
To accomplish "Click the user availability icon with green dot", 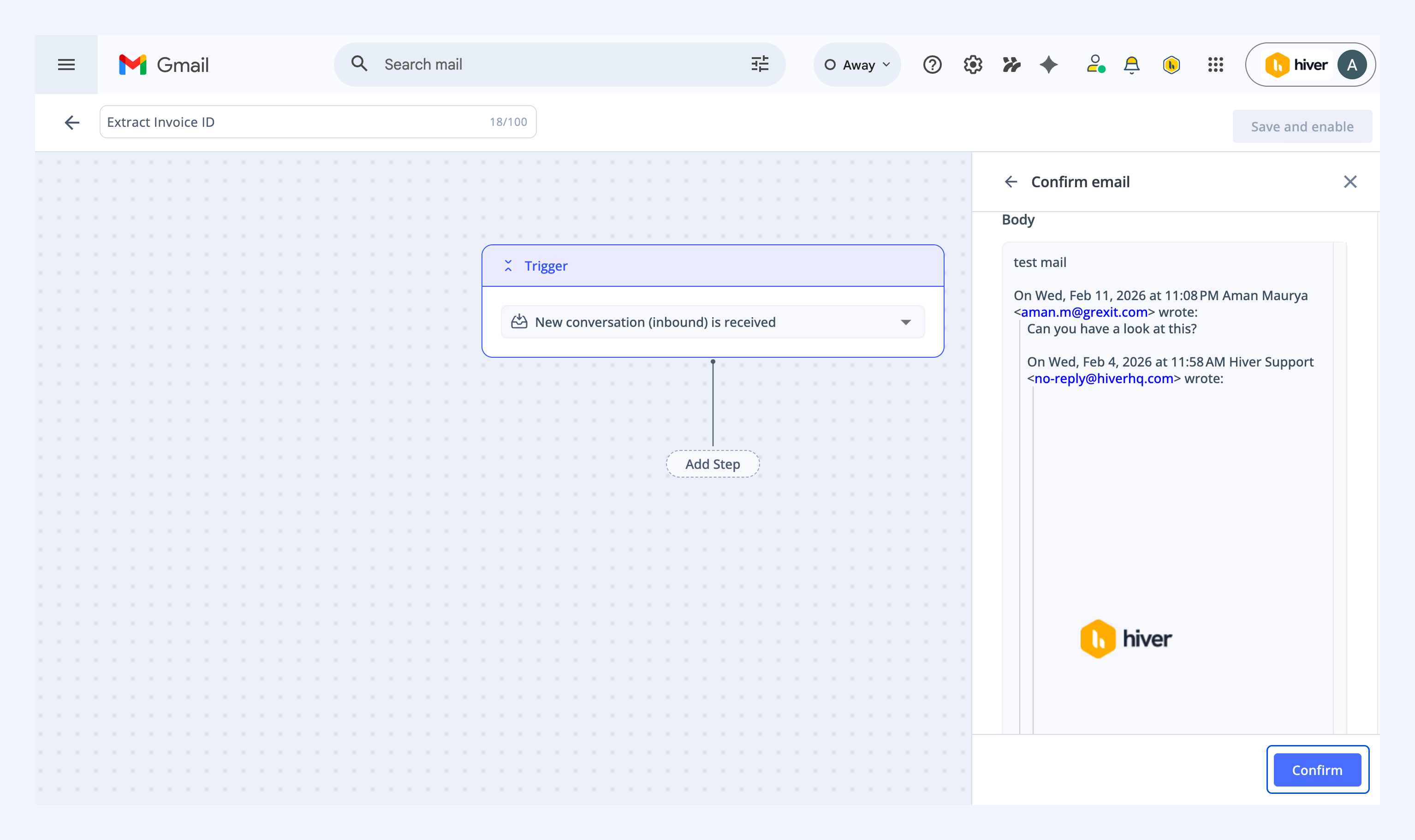I will tap(1096, 64).
